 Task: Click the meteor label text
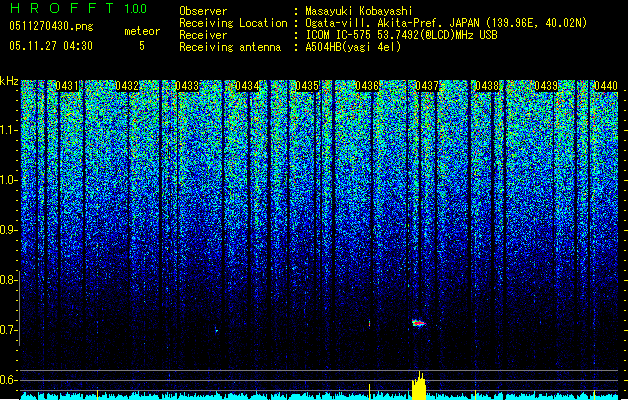(142, 31)
